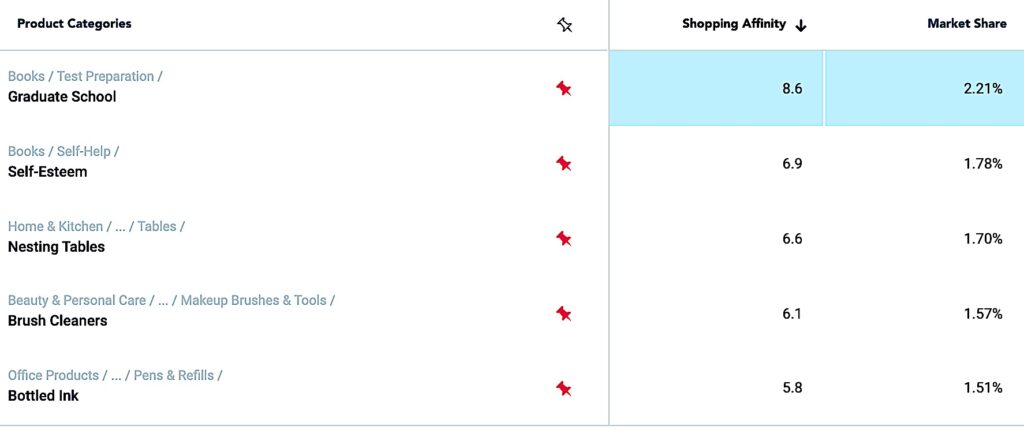The width and height of the screenshot is (1024, 433).
Task: Open the Graduate School category
Action: [62, 97]
